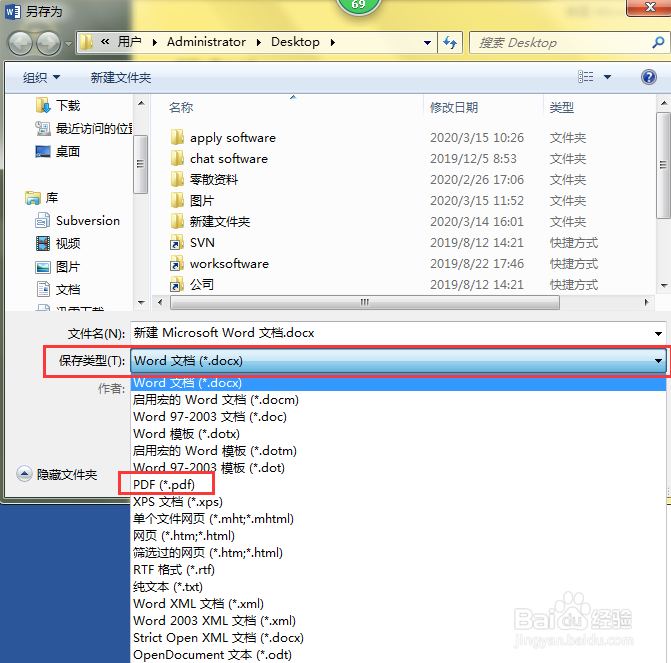Image resolution: width=671 pixels, height=663 pixels.
Task: Click 隐藏文件夹 toggle button
Action: [57, 474]
